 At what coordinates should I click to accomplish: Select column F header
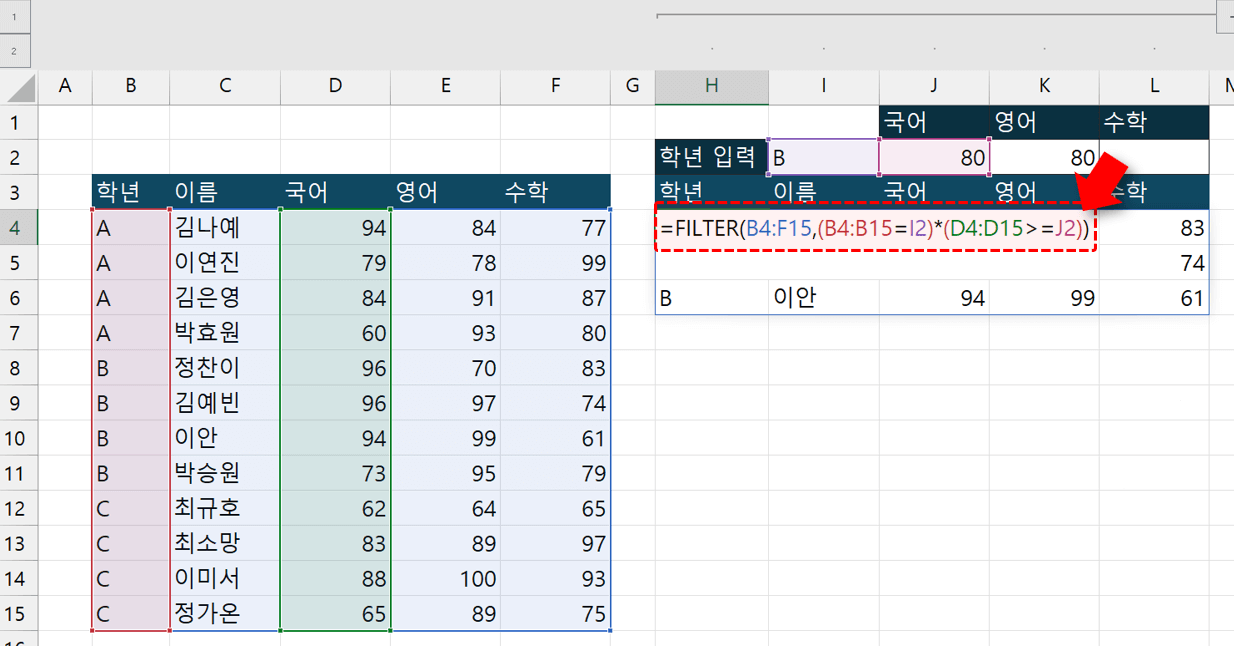point(555,87)
